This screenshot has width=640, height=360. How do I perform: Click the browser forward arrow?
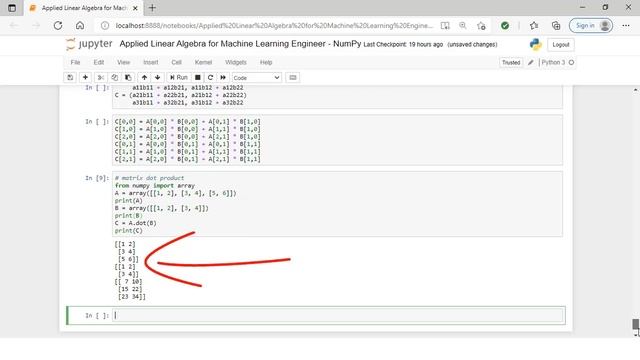coord(36,26)
